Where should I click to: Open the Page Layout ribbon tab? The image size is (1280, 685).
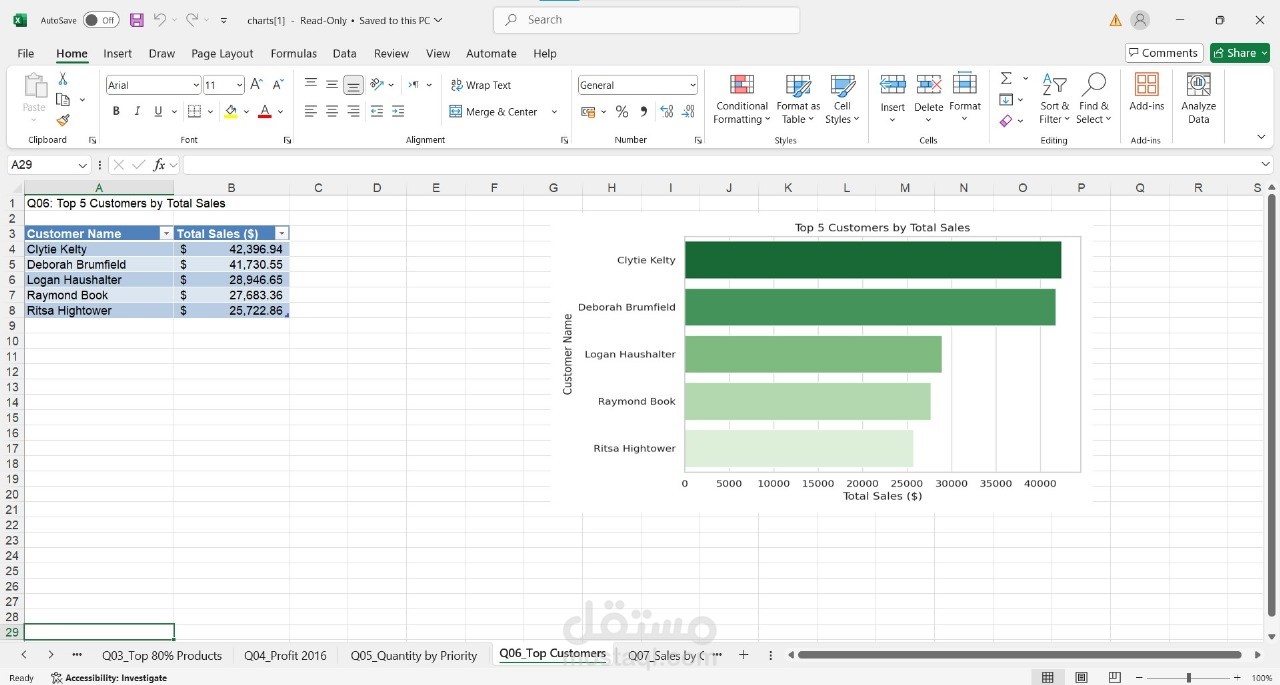pyautogui.click(x=222, y=53)
